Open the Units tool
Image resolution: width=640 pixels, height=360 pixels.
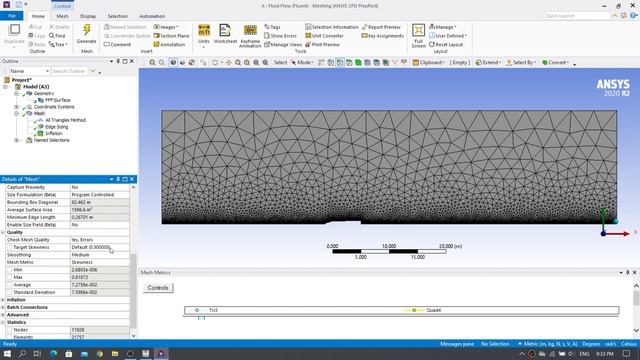tap(204, 35)
